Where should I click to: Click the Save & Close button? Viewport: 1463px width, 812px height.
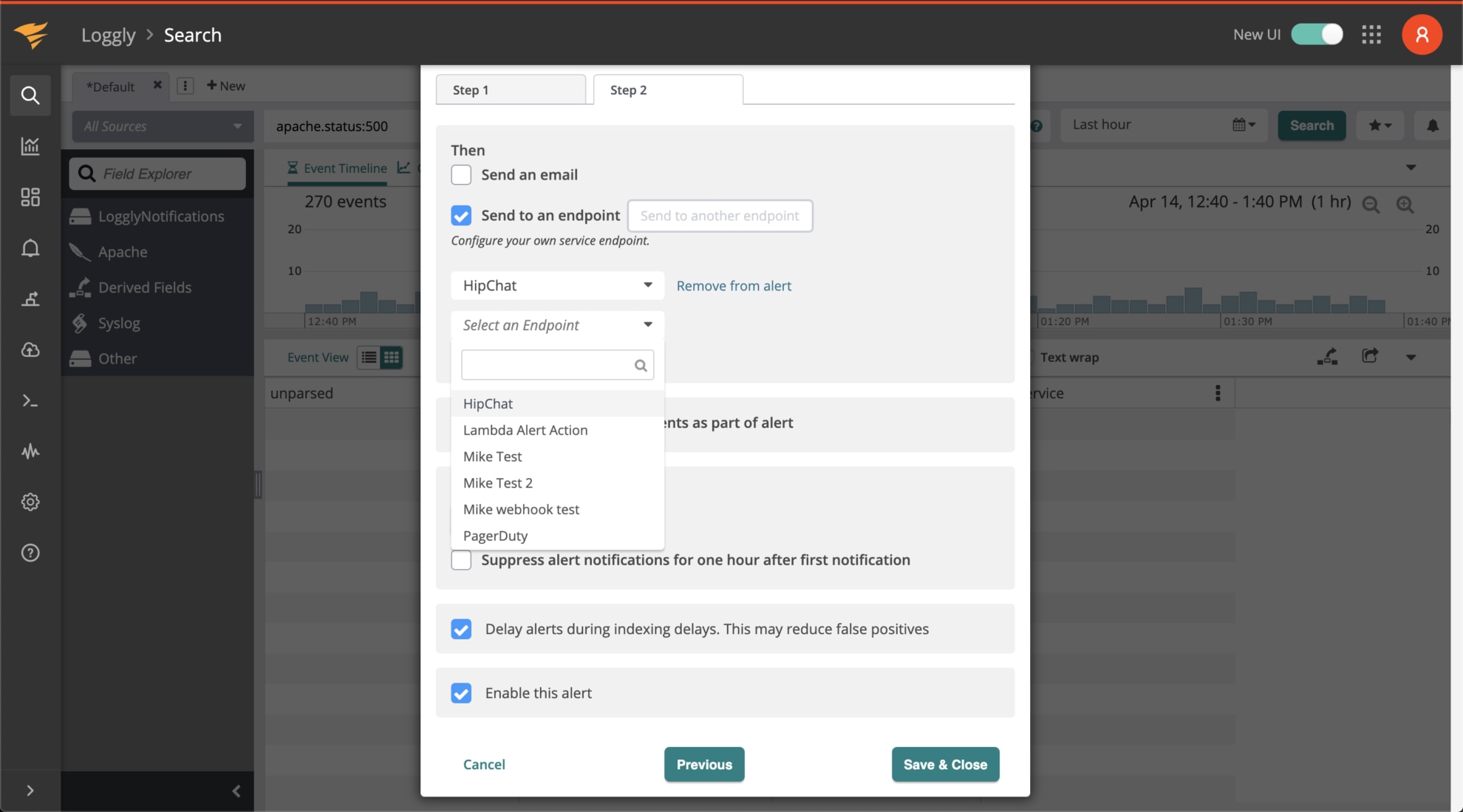(945, 764)
